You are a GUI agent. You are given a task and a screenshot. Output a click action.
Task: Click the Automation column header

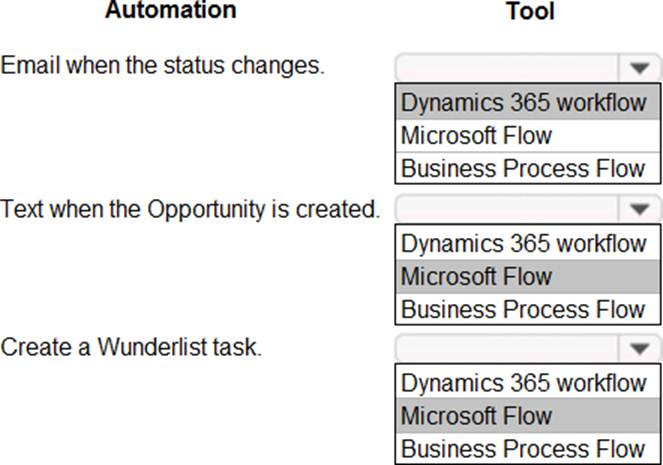pyautogui.click(x=171, y=11)
